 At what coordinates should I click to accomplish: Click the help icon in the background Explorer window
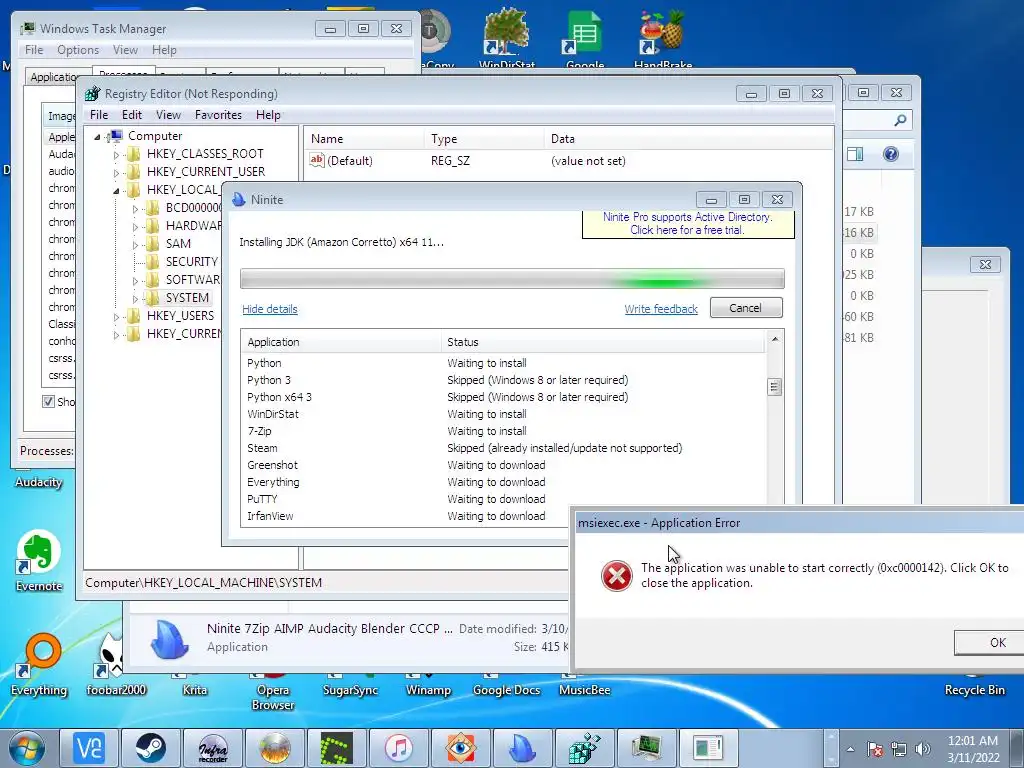click(x=891, y=154)
